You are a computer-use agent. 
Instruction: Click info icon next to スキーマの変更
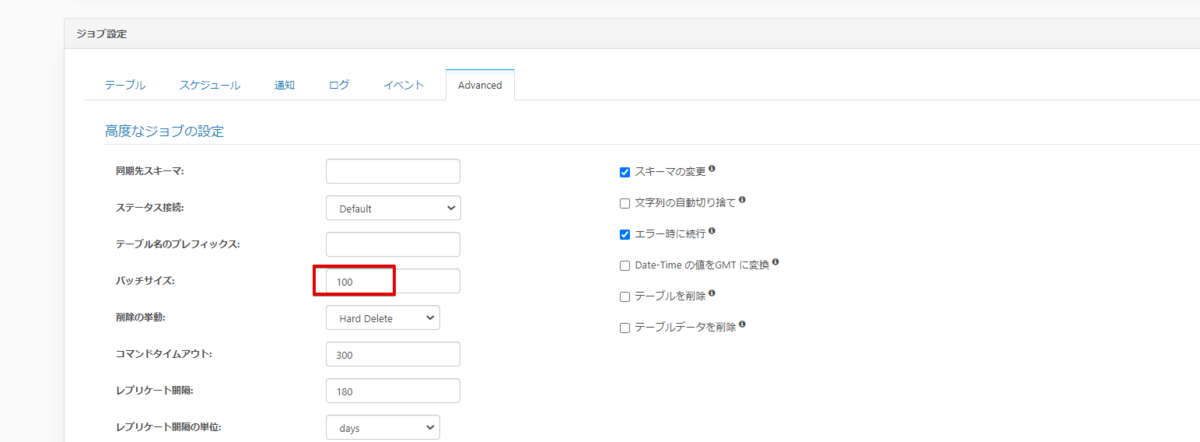[712, 169]
